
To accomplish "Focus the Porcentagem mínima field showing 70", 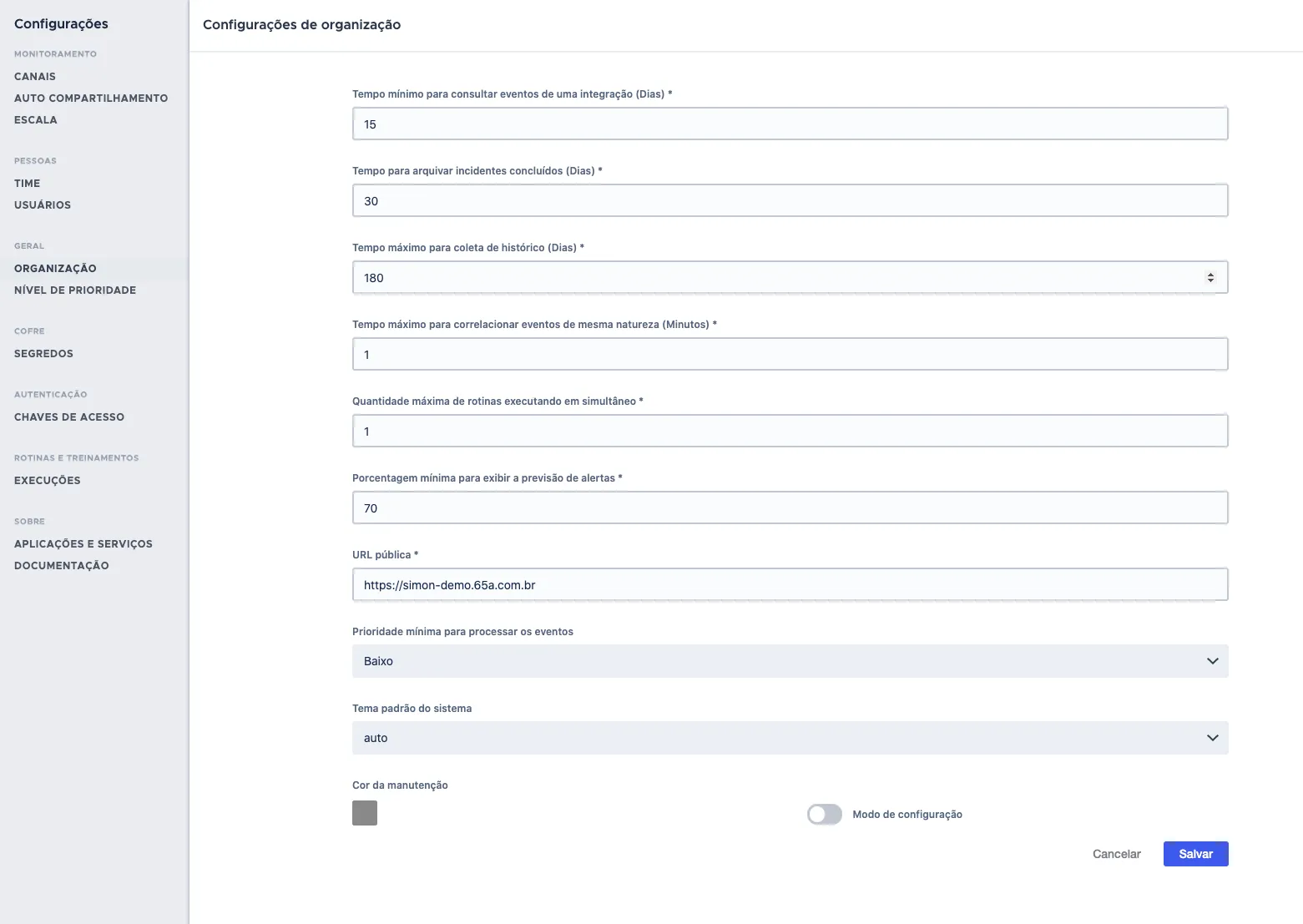I will (790, 507).
